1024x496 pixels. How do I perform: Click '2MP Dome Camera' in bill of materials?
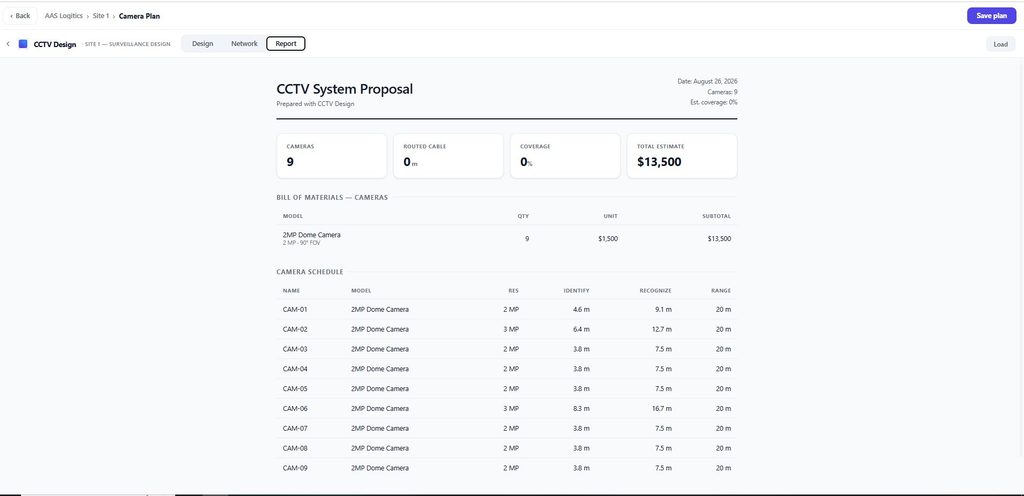pyautogui.click(x=312, y=235)
